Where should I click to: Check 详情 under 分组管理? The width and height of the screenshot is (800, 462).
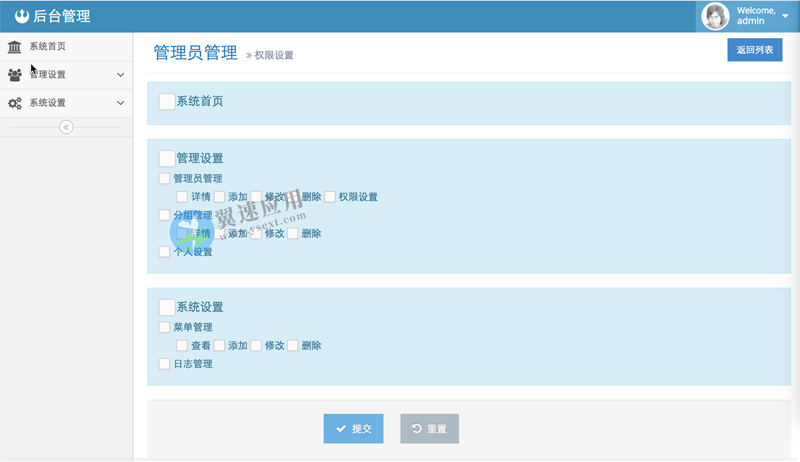coord(182,234)
